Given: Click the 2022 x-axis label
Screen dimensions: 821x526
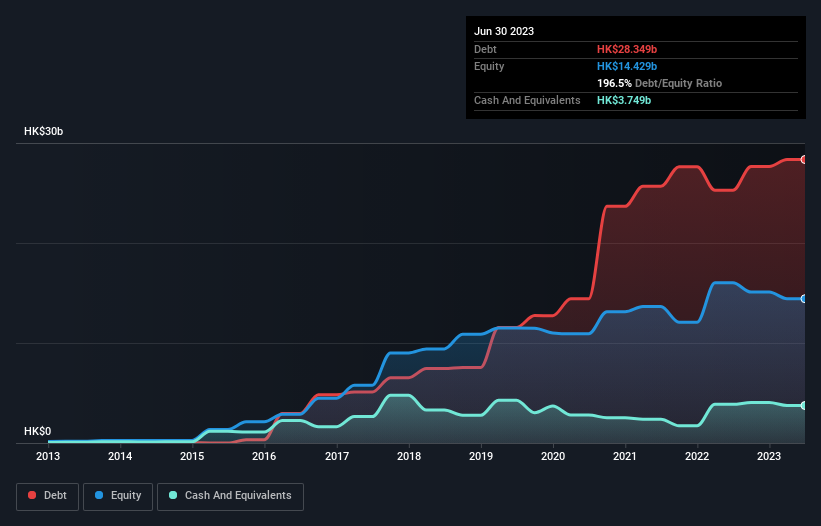Looking at the screenshot, I should (697, 456).
